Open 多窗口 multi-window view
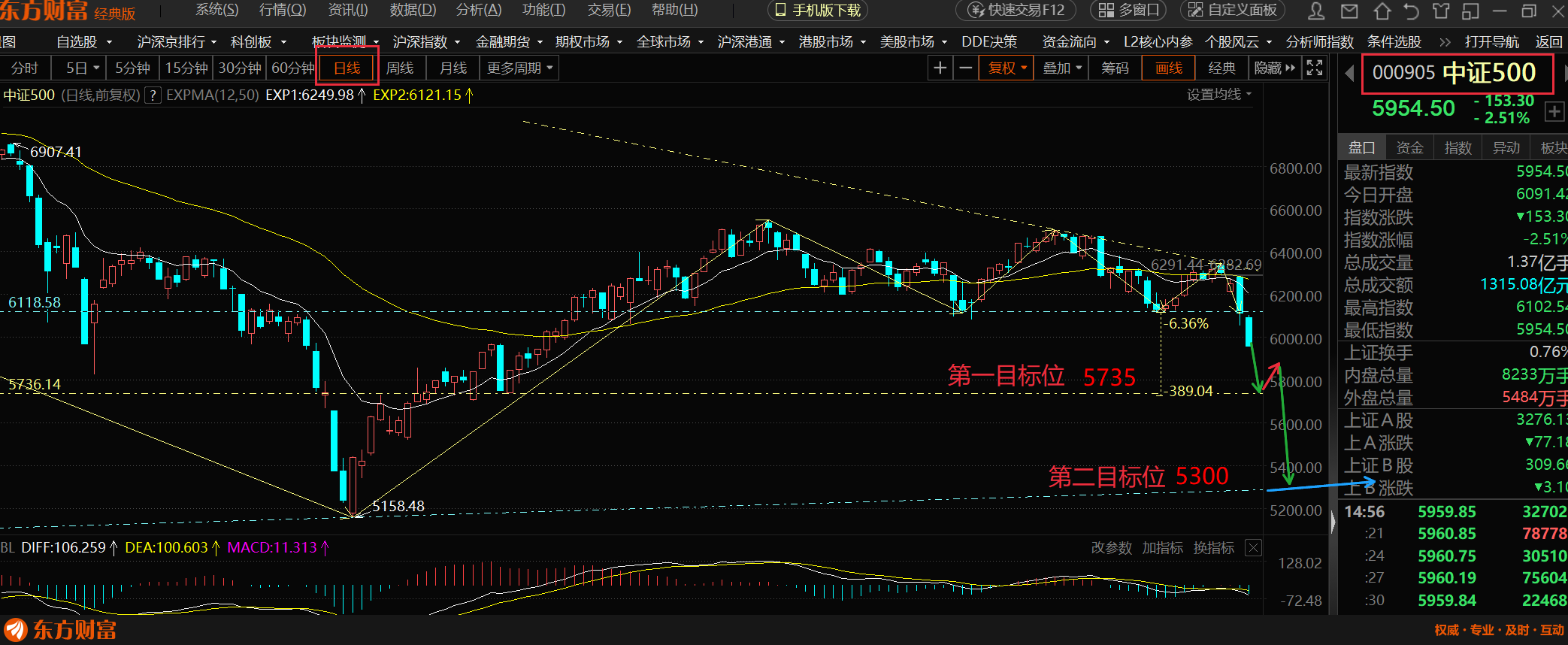The height and width of the screenshot is (645, 1568). 1129,11
